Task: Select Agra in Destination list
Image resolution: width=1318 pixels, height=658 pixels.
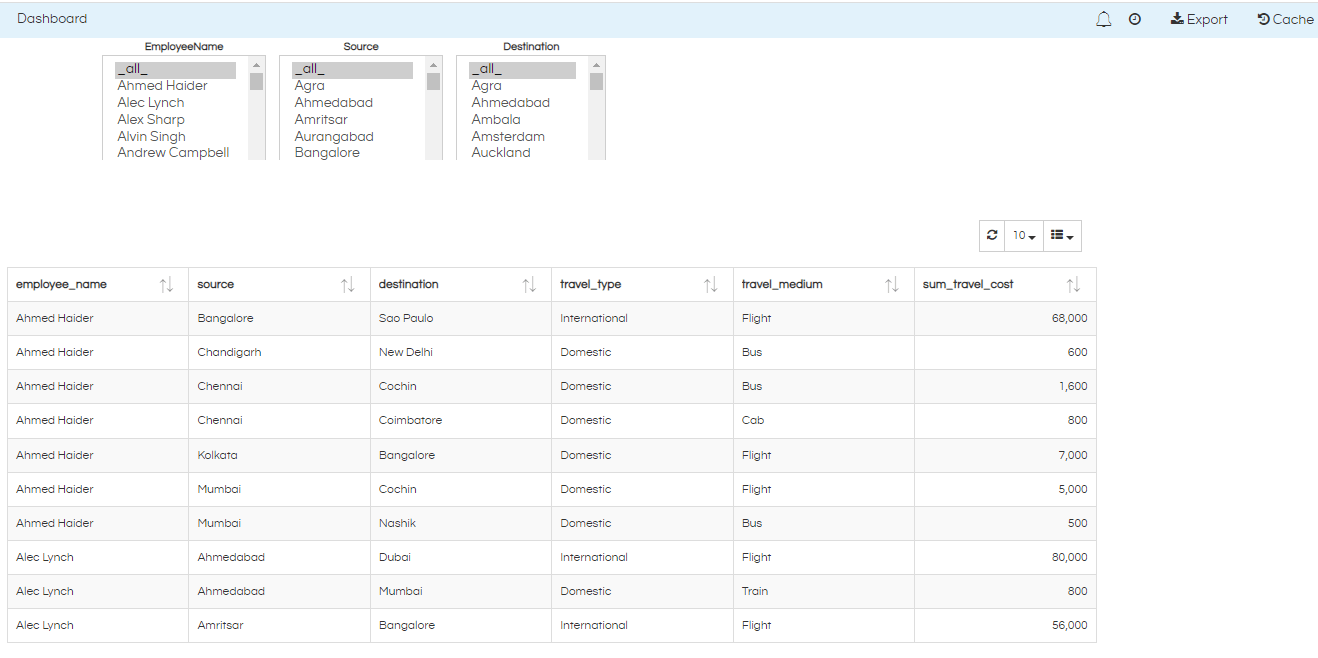Action: click(522, 86)
